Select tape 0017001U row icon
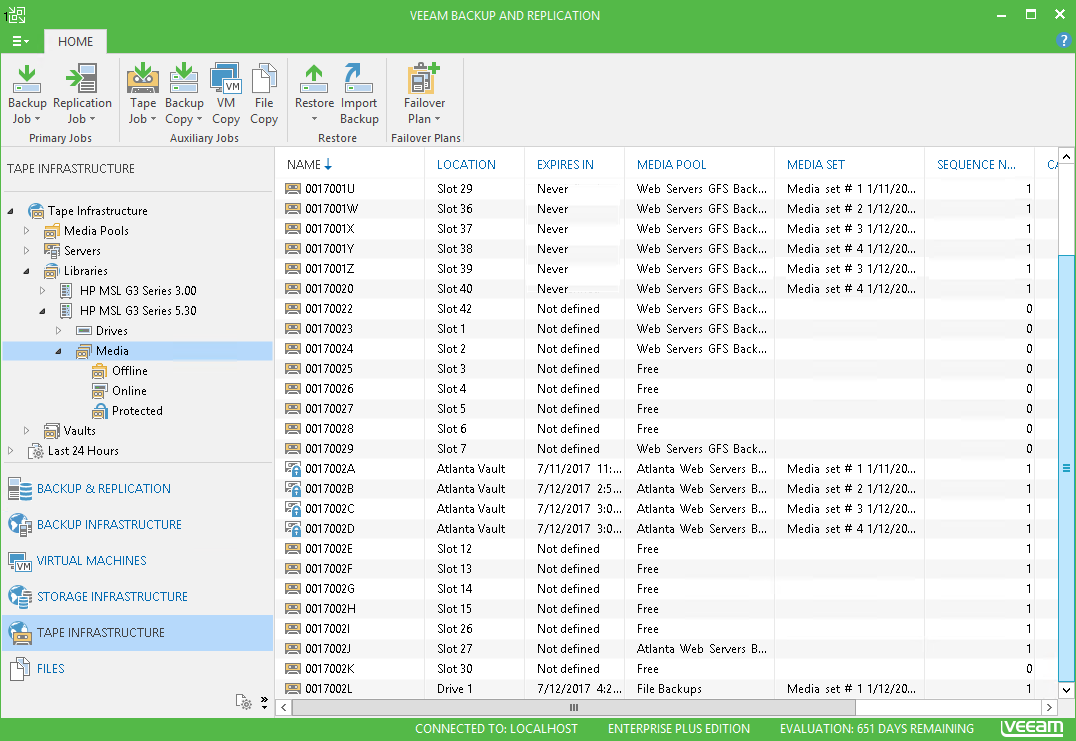The image size is (1076, 741). (x=293, y=189)
